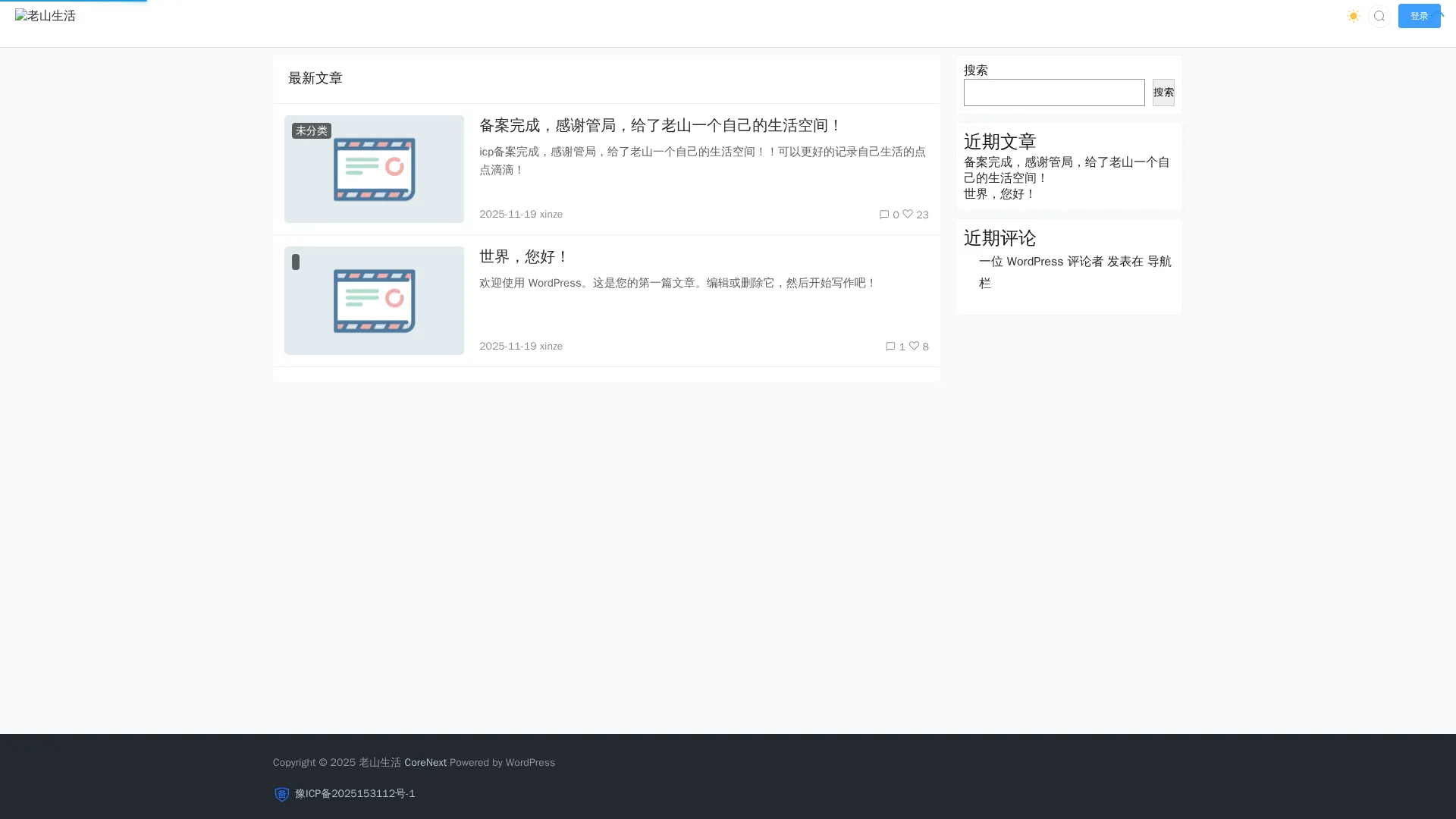Screen dimensions: 1456x819
Task: Click the blue 登录 login button
Action: 1419,16
